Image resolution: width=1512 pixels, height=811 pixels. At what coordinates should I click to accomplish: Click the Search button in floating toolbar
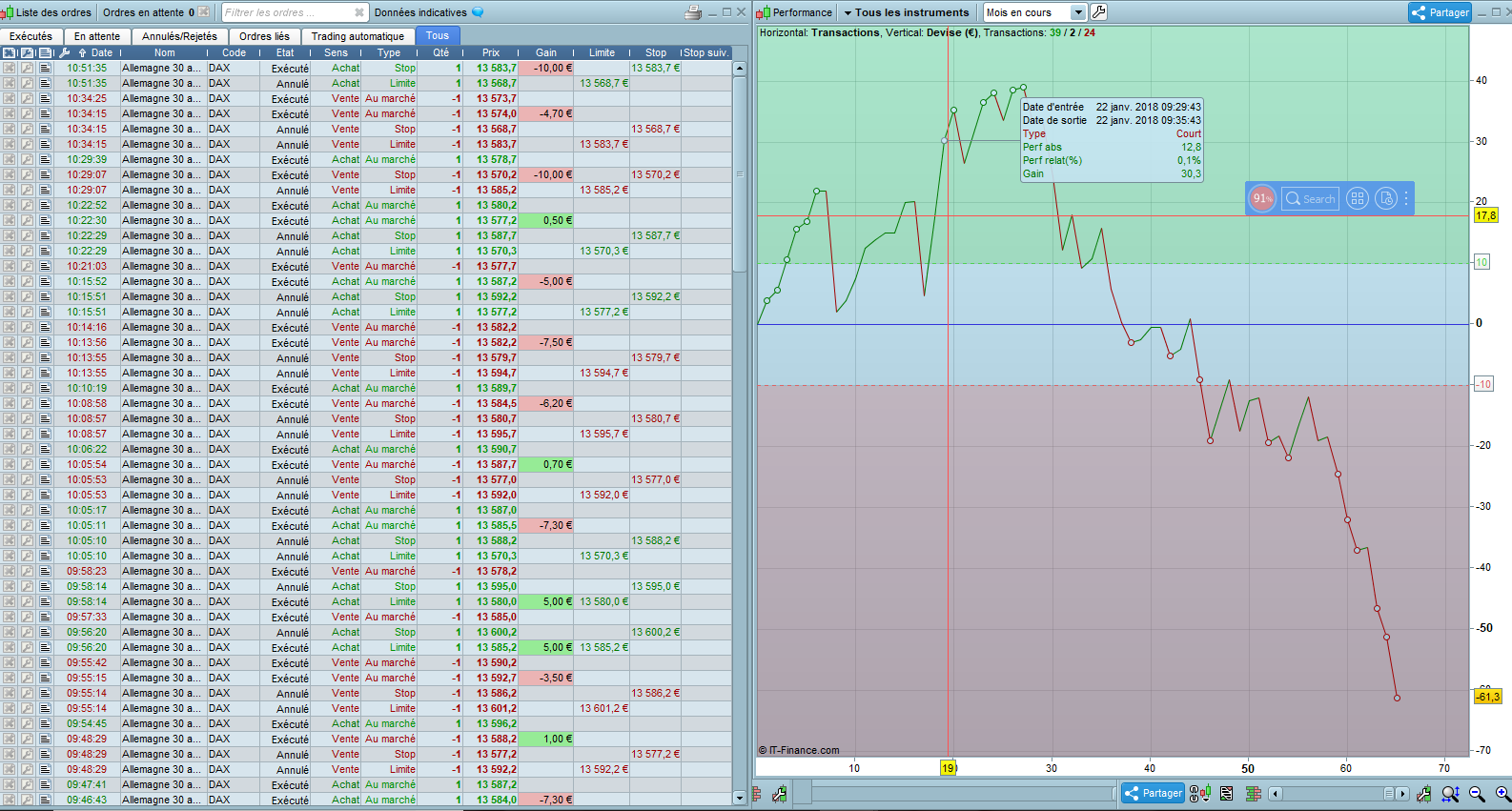(x=1310, y=198)
